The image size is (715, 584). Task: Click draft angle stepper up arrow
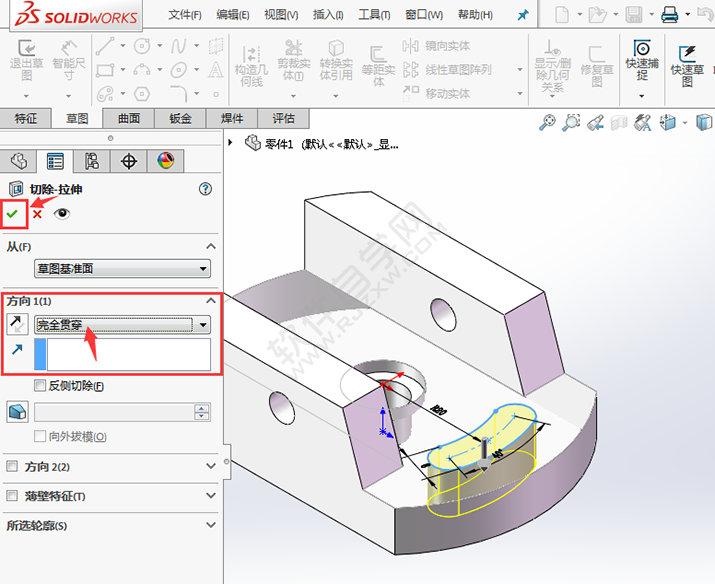click(201, 408)
